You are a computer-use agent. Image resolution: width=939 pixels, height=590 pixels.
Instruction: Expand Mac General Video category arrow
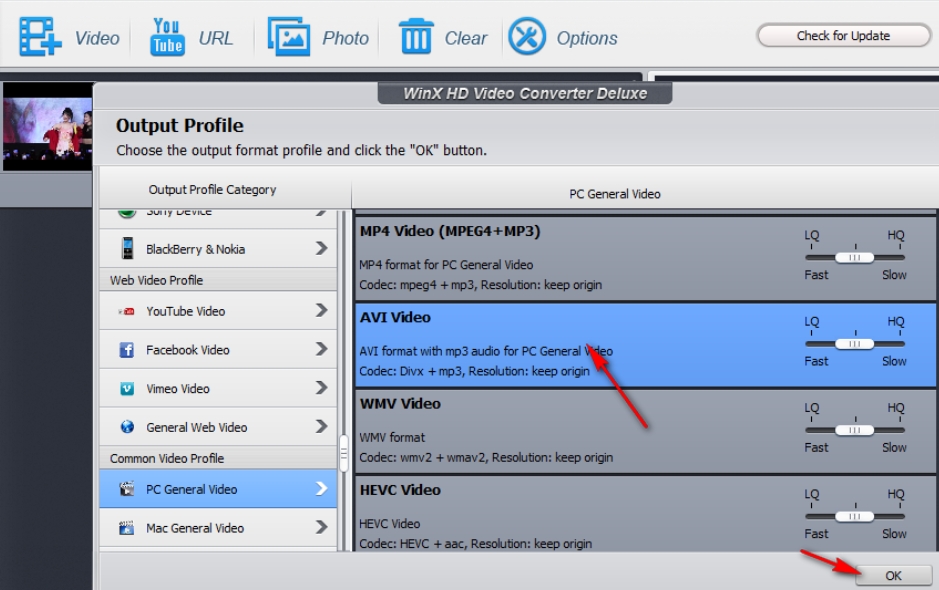pyautogui.click(x=322, y=527)
